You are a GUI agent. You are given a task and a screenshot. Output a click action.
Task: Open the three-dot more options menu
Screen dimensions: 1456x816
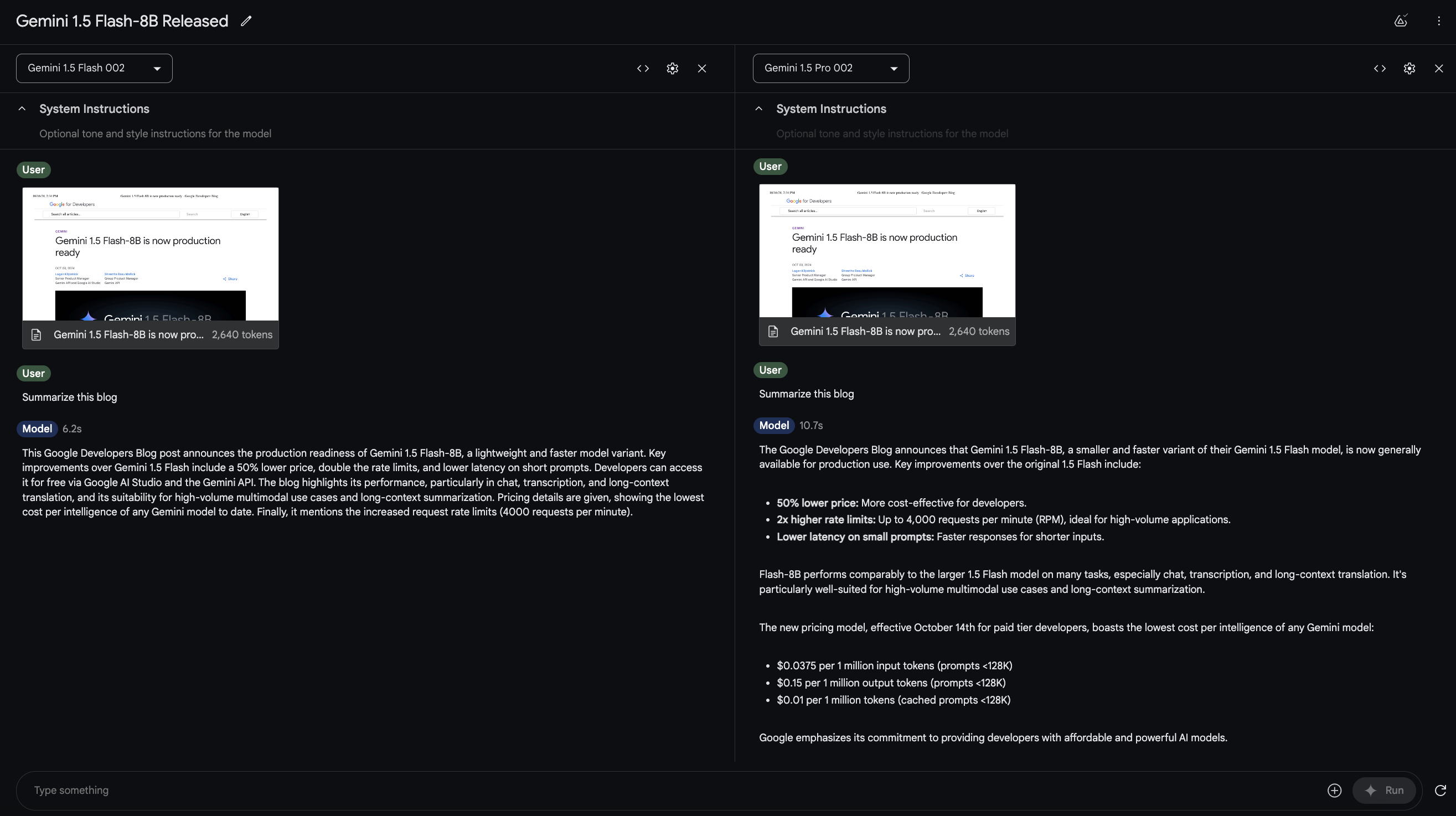(1438, 21)
